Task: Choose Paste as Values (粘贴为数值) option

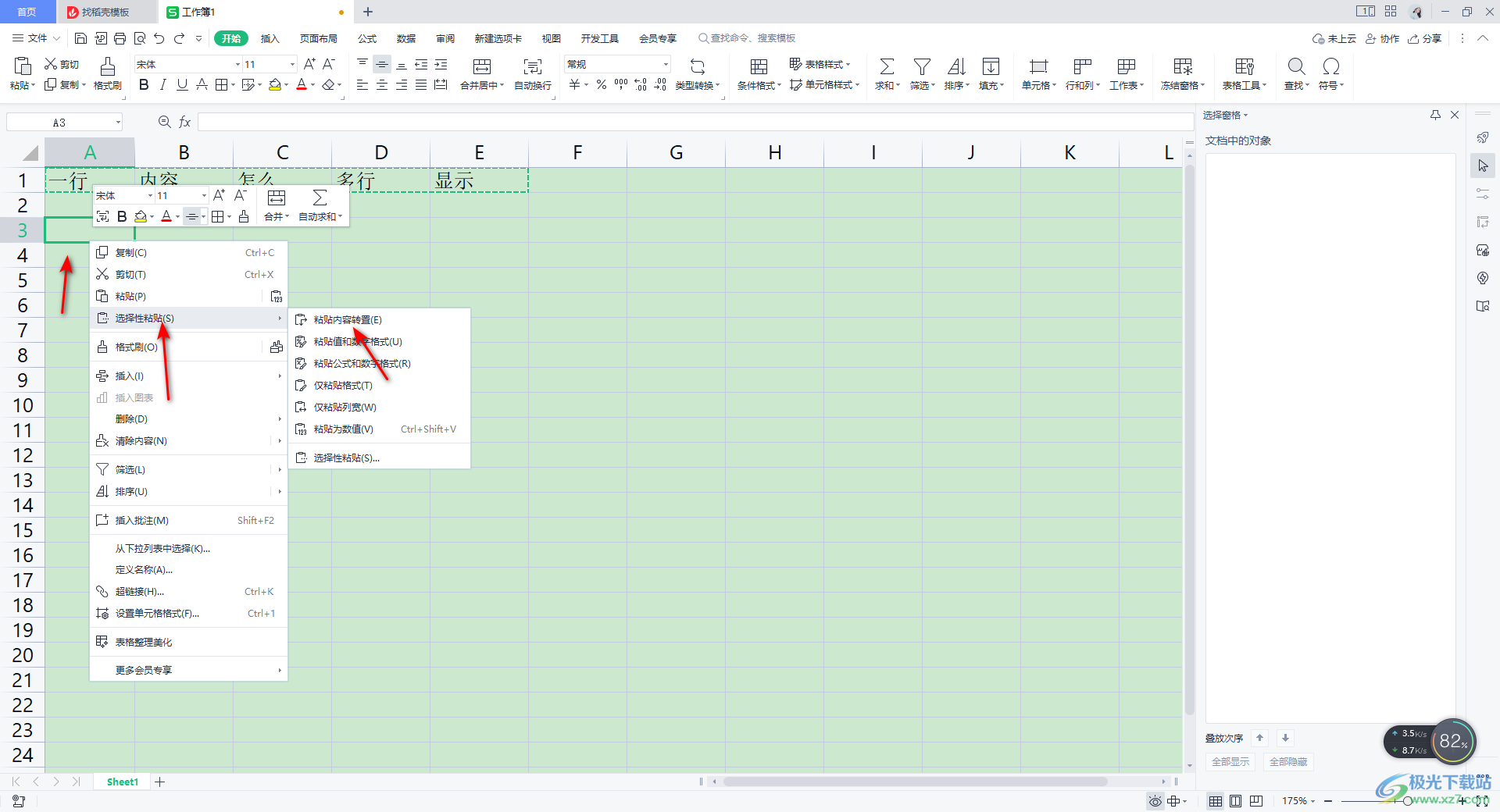Action: [x=380, y=429]
